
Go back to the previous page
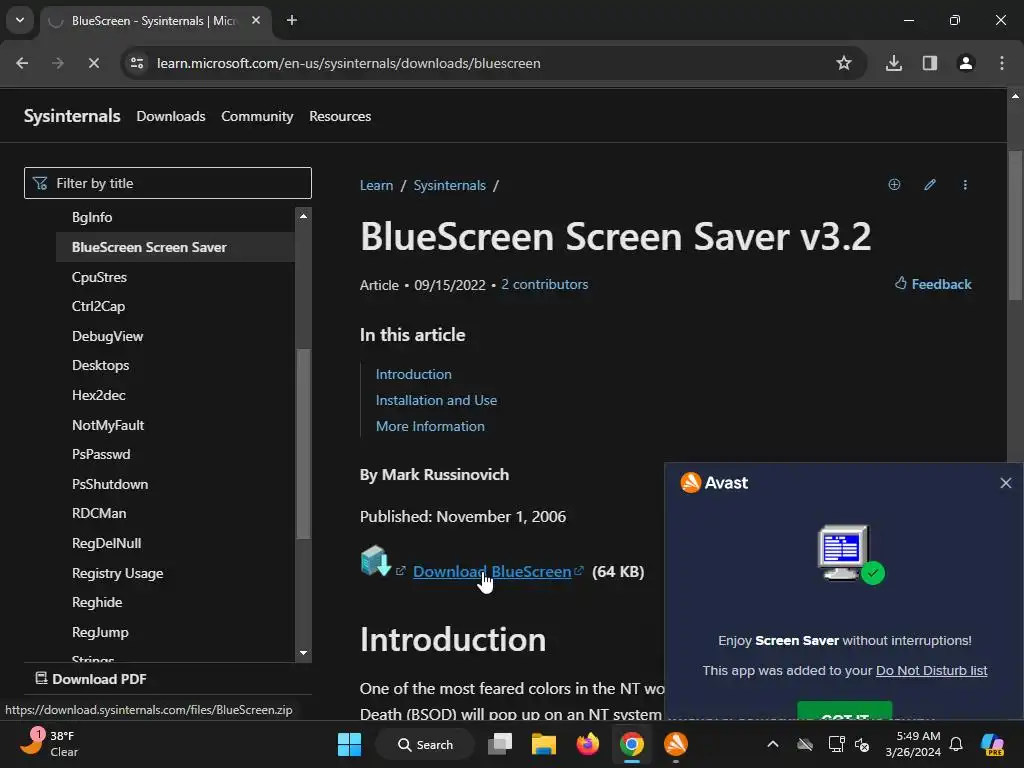pos(22,63)
